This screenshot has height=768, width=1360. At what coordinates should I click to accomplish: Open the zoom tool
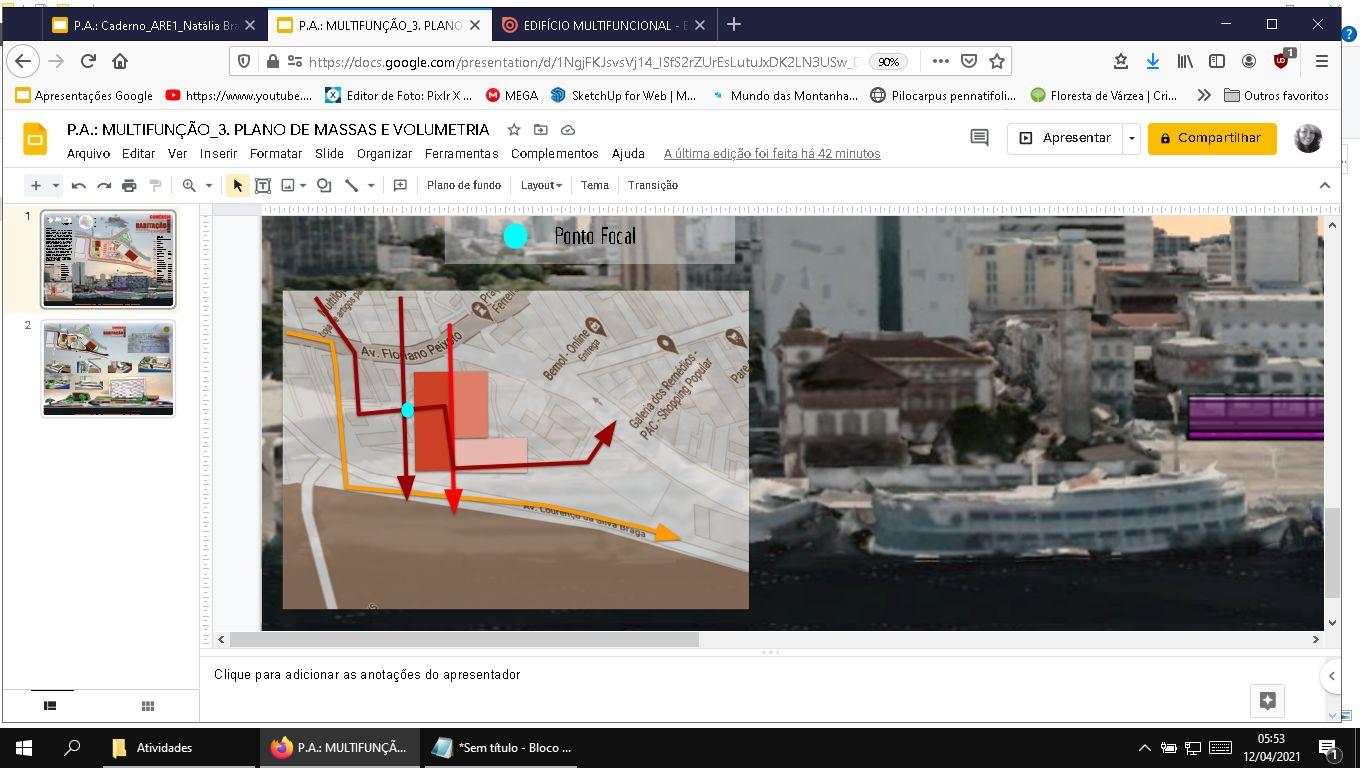pos(189,185)
